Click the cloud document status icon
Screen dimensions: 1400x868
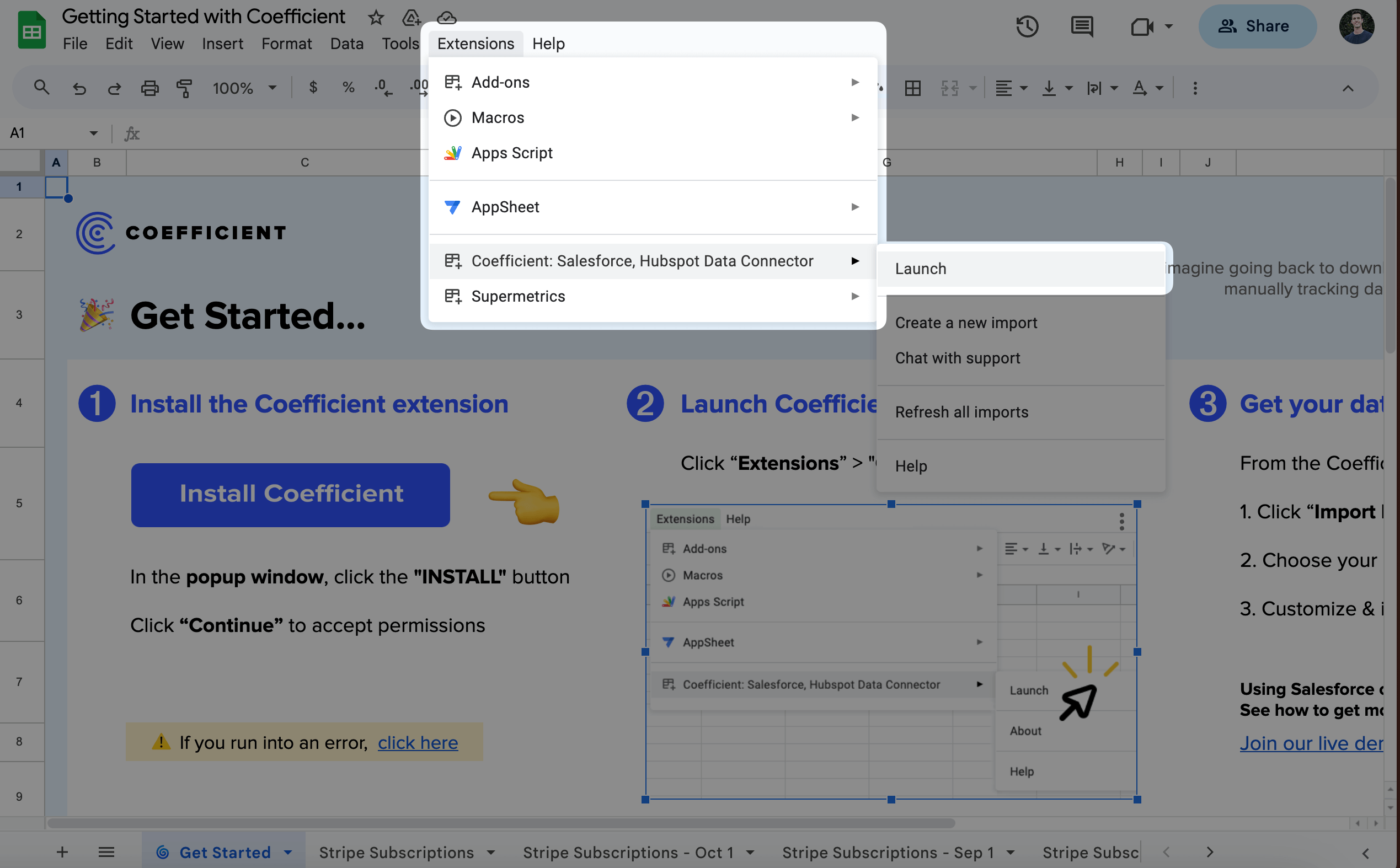pos(446,18)
